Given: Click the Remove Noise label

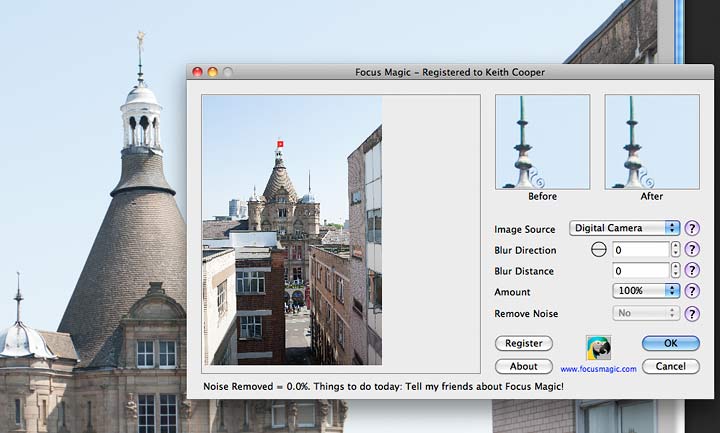Looking at the screenshot, I should [526, 314].
